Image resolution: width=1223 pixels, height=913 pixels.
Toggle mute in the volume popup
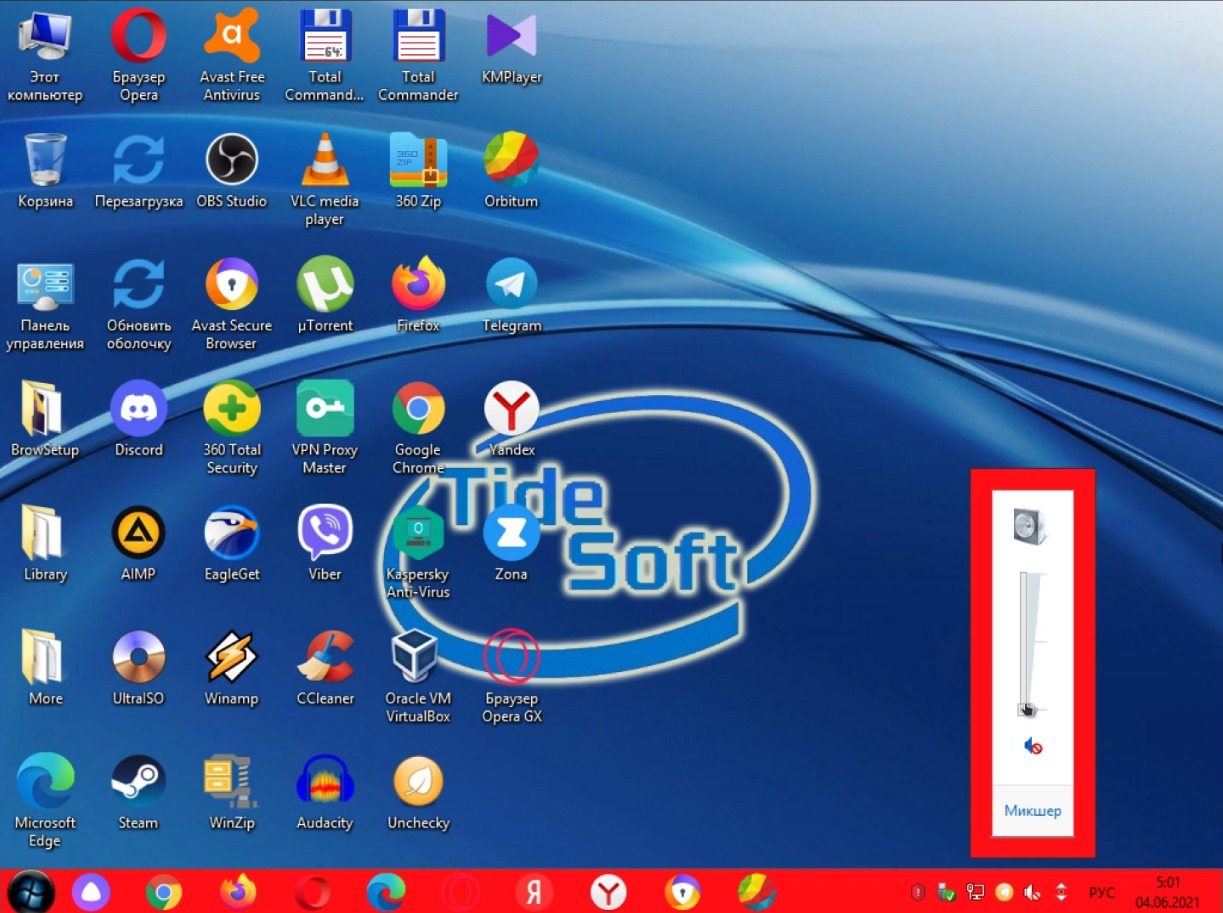pyautogui.click(x=1033, y=746)
